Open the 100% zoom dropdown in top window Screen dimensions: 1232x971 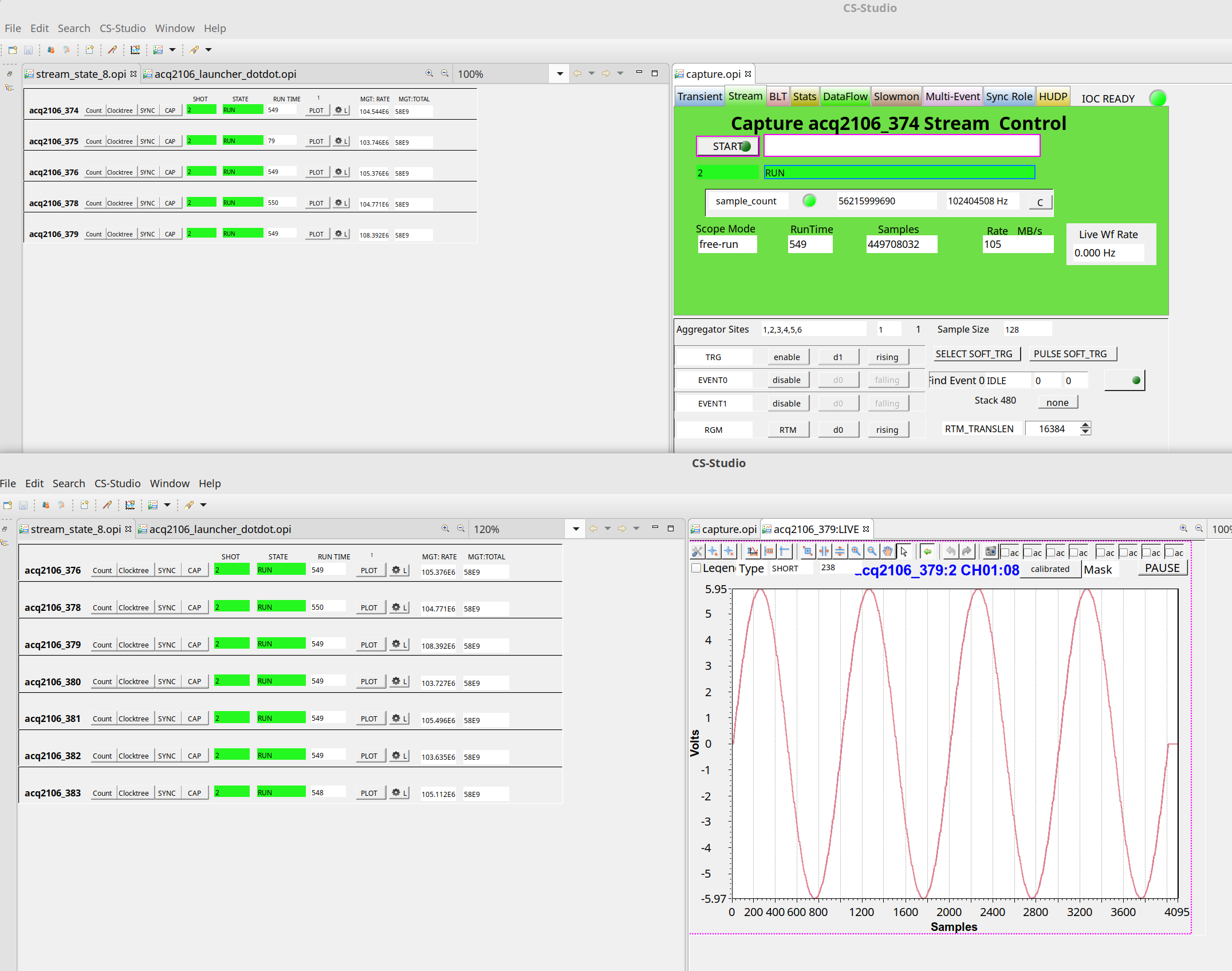[560, 74]
